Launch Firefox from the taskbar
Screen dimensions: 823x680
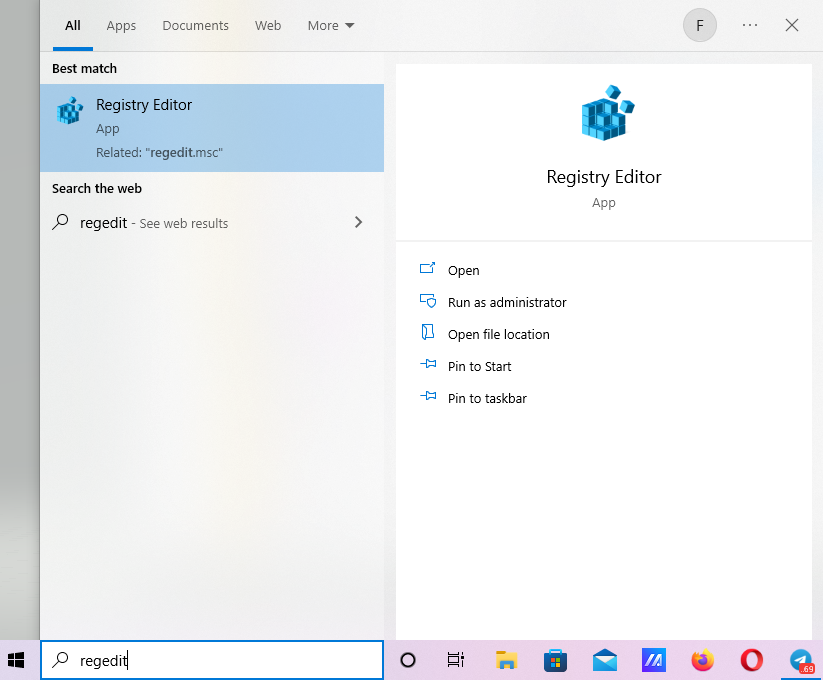tap(703, 660)
